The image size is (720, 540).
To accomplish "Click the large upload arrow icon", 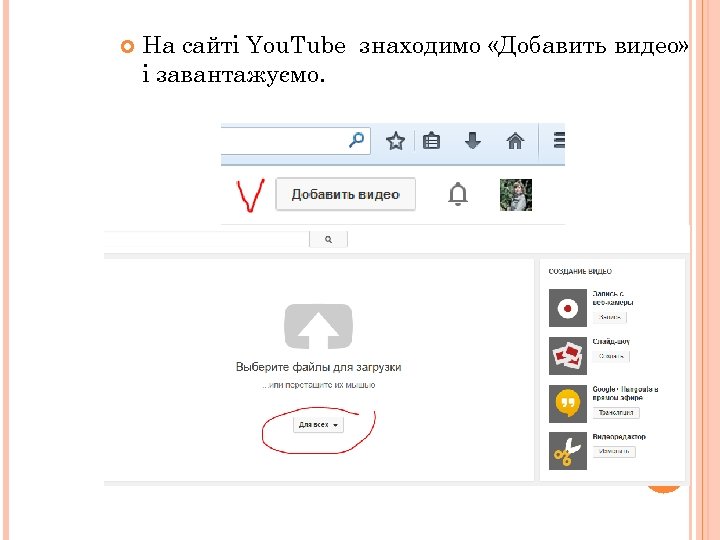I will pos(318,326).
